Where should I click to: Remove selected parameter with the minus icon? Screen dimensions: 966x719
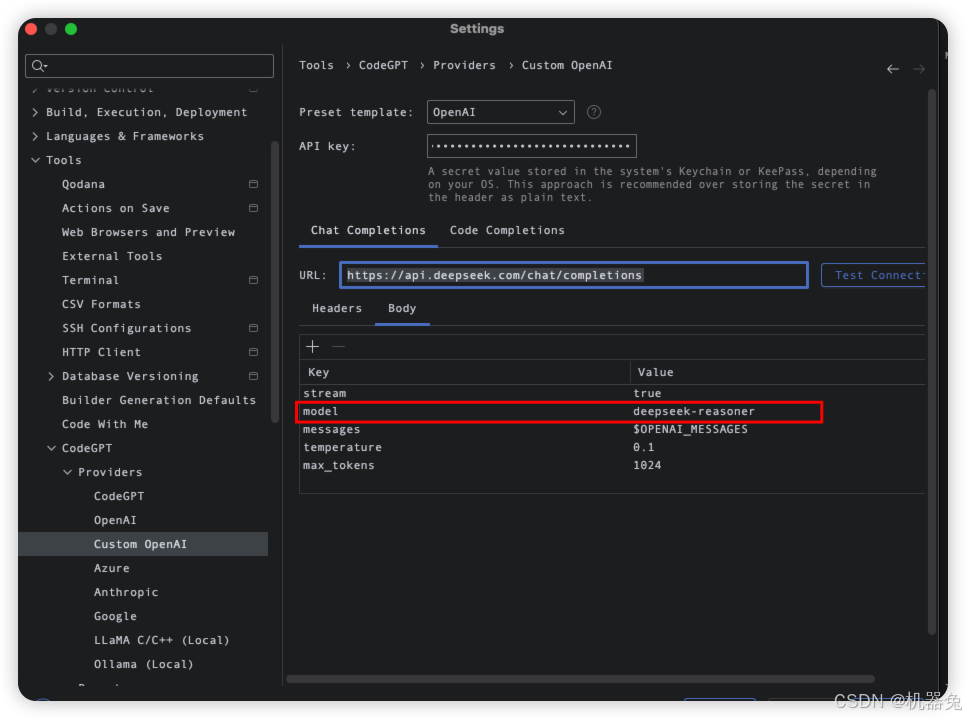[x=338, y=347]
